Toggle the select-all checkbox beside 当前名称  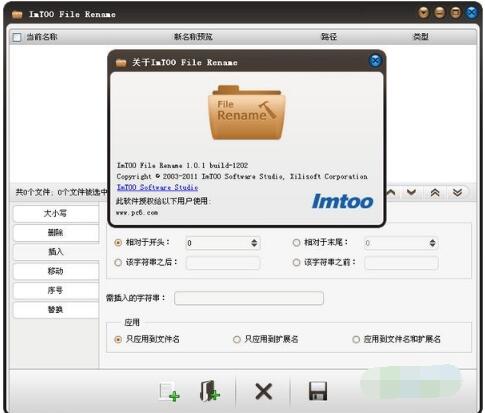pyautogui.click(x=17, y=37)
